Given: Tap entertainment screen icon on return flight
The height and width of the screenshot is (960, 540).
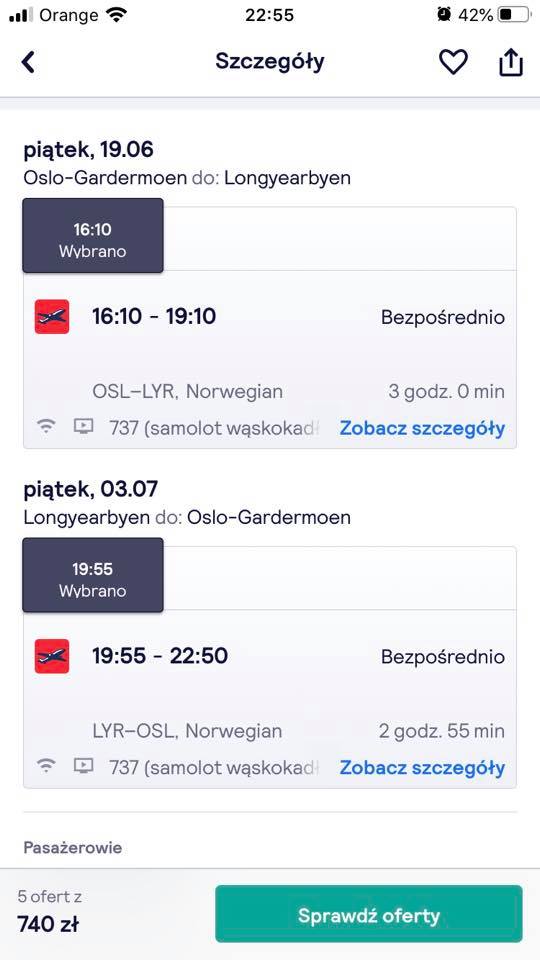Looking at the screenshot, I should (x=83, y=765).
